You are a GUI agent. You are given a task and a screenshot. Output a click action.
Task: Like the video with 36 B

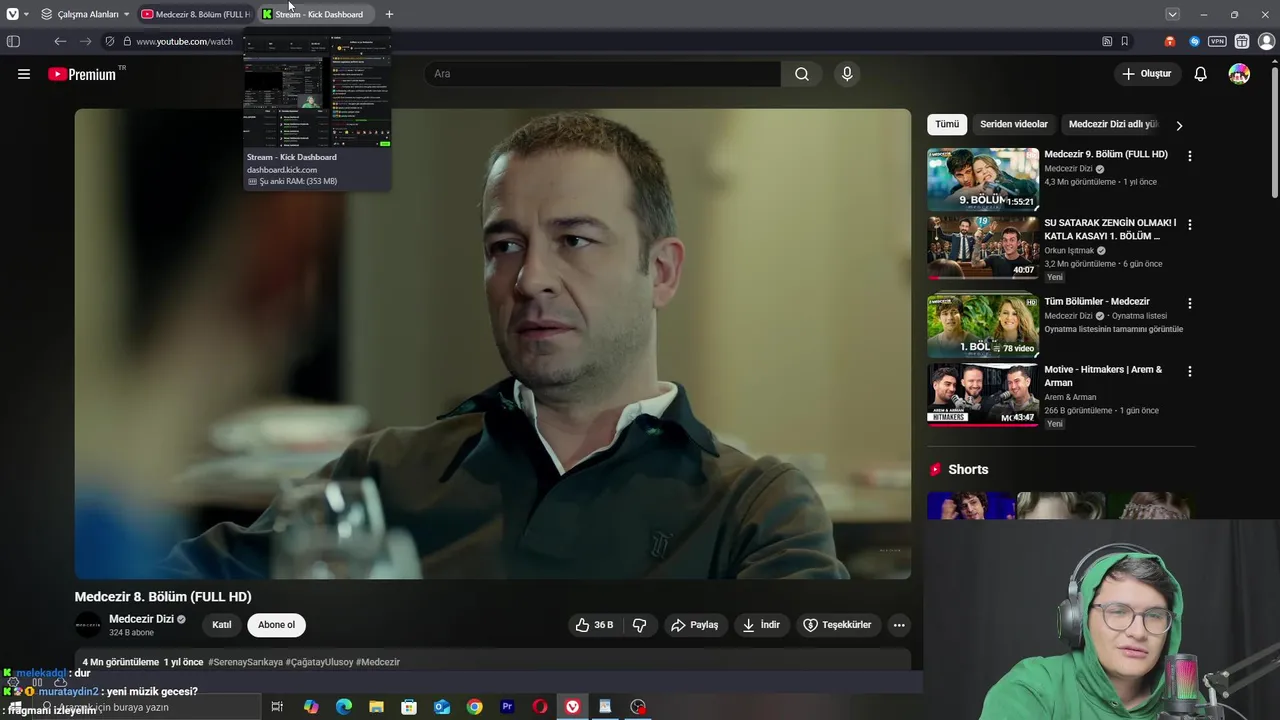point(594,625)
